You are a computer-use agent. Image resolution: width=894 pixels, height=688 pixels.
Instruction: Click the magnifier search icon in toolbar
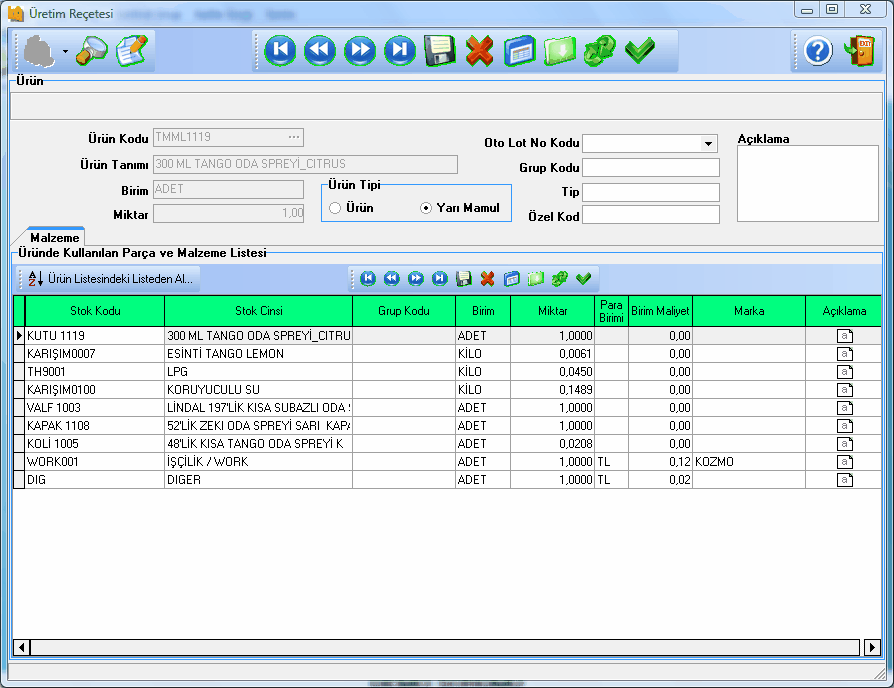(x=92, y=51)
